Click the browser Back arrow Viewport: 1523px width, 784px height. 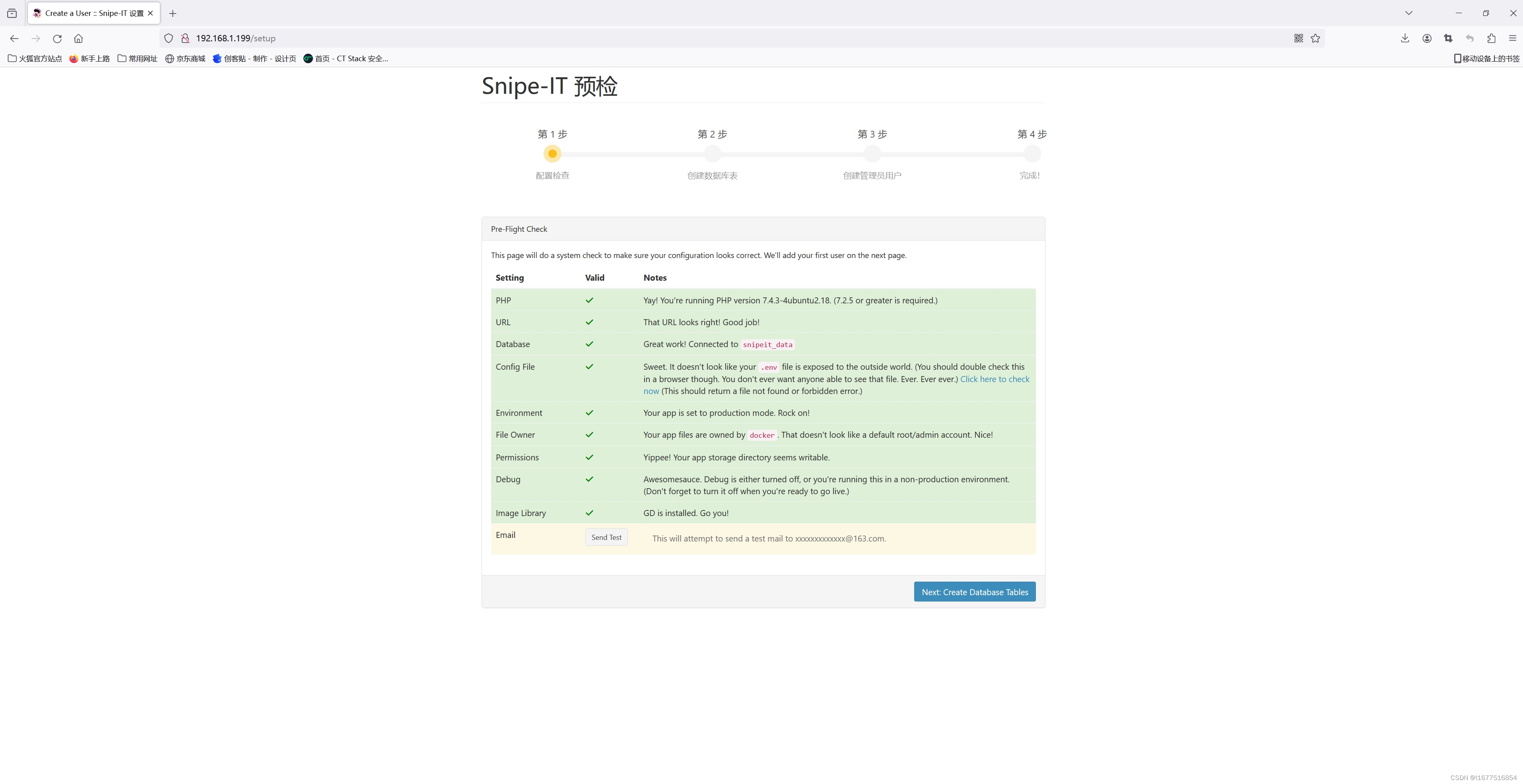[14, 39]
